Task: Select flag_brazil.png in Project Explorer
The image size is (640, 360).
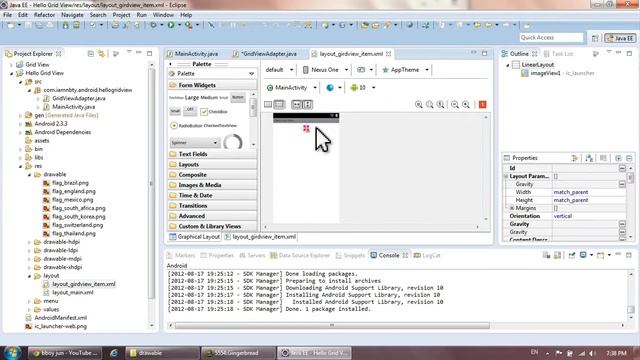Action: click(x=70, y=183)
